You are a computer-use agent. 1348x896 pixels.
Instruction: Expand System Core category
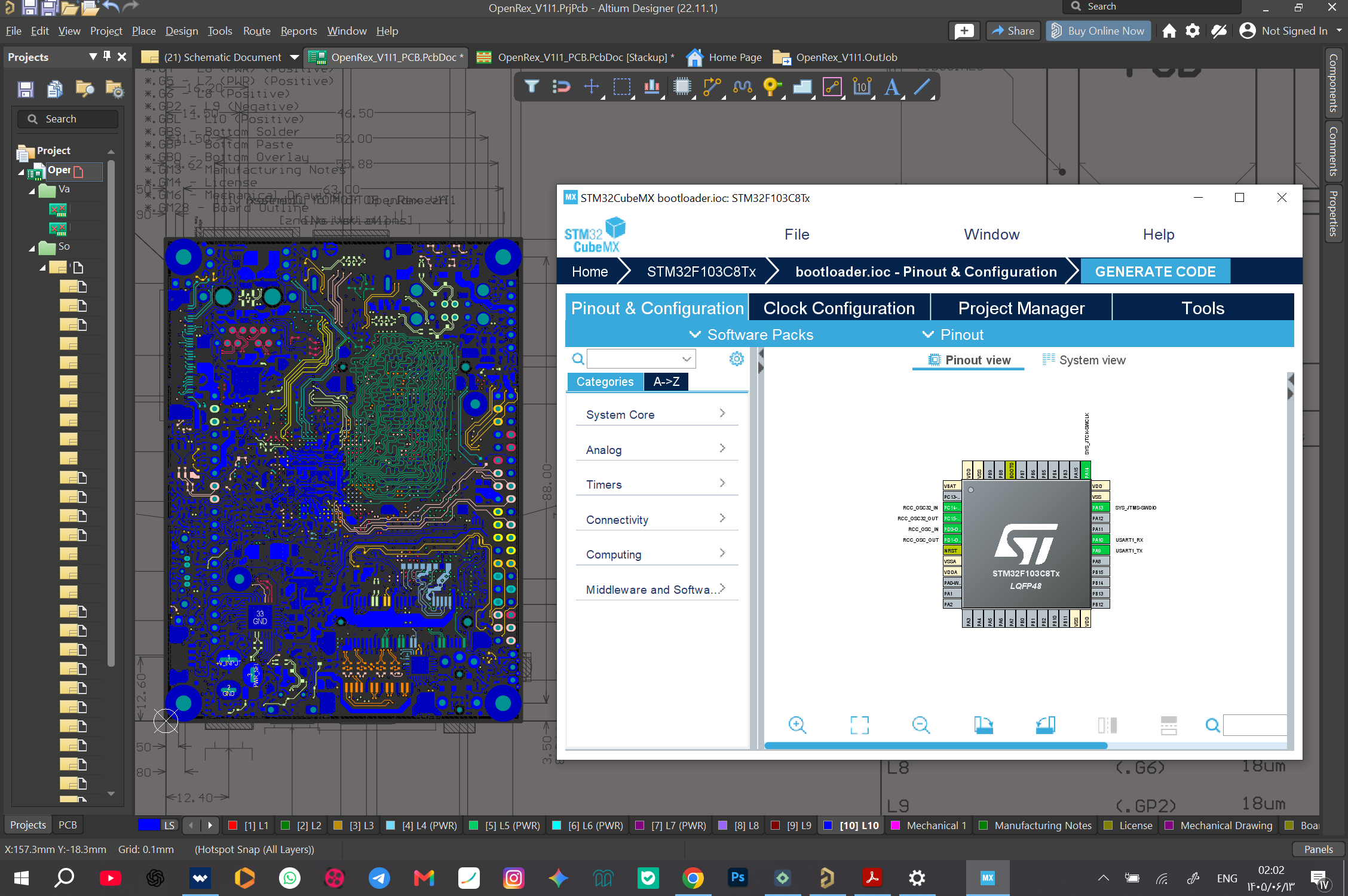656,415
